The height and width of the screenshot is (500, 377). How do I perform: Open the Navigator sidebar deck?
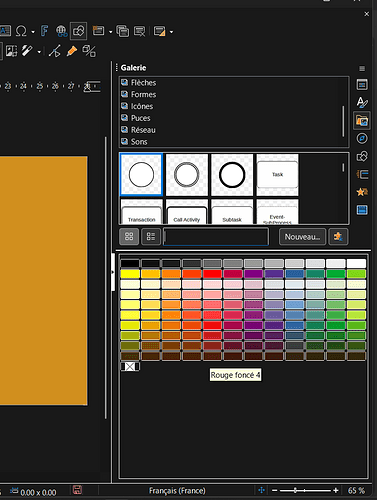coord(362,138)
